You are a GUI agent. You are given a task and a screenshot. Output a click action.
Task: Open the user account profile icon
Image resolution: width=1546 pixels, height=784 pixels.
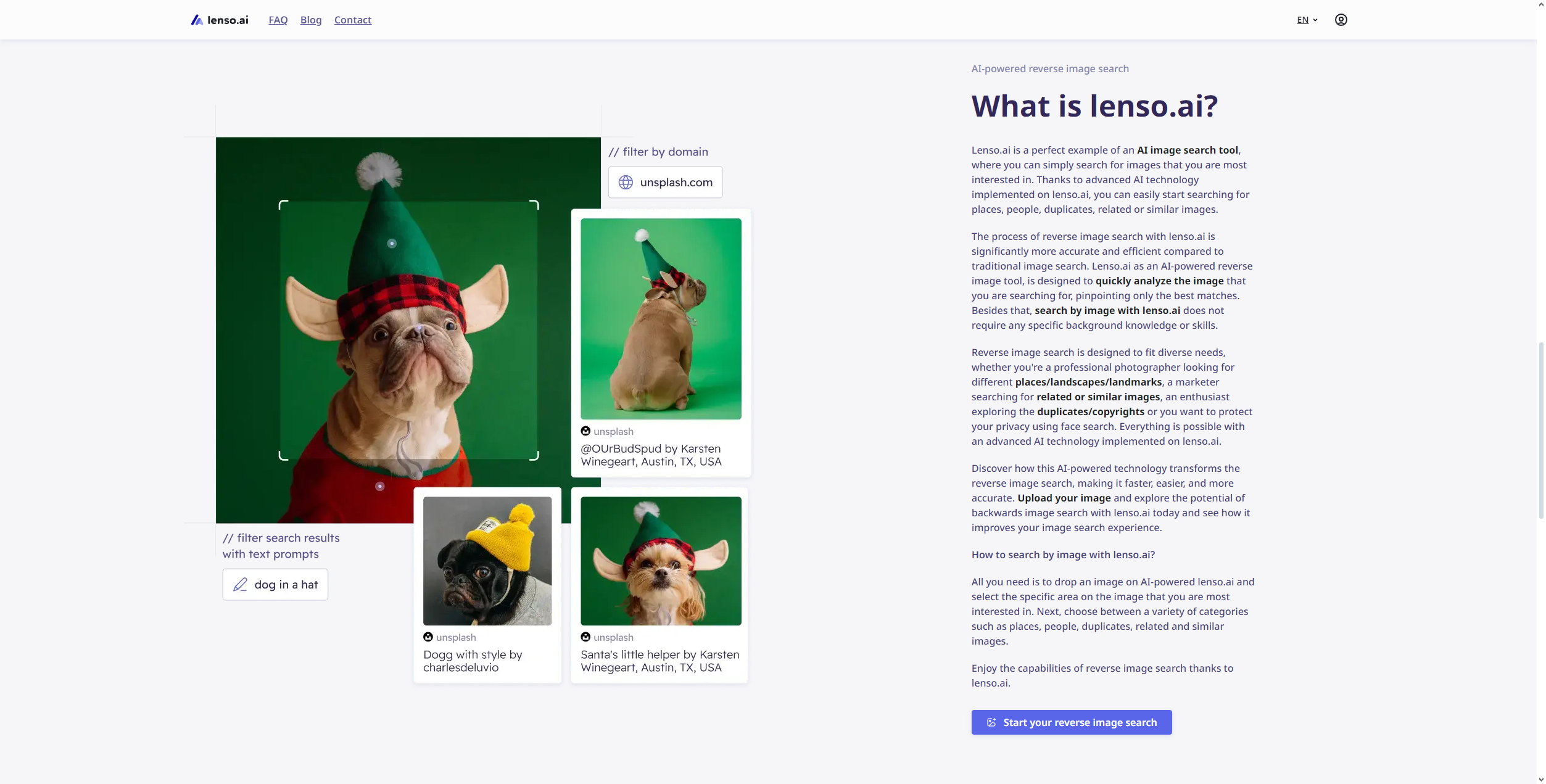click(1341, 20)
